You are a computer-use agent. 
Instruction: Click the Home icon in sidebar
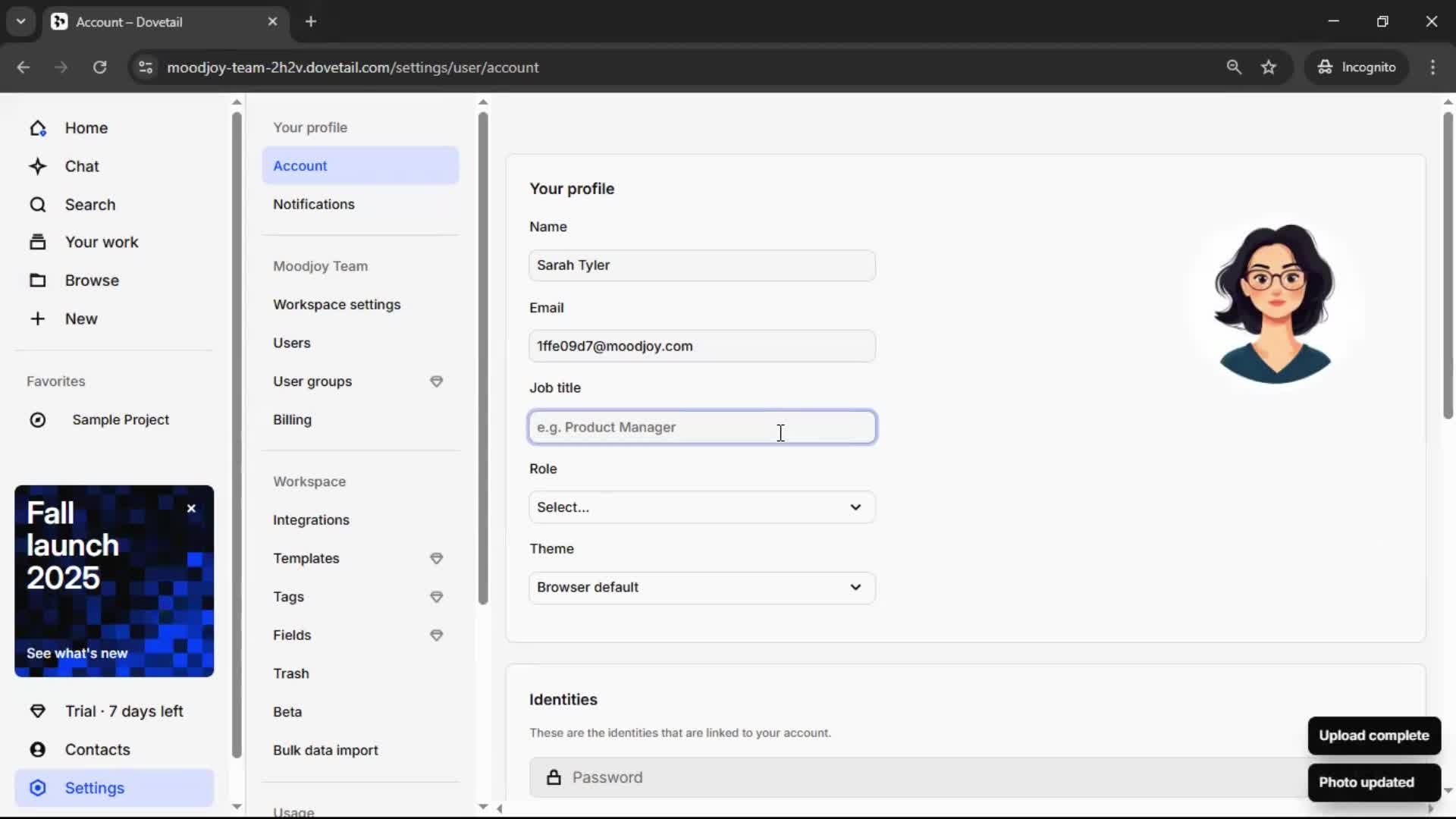click(x=38, y=128)
